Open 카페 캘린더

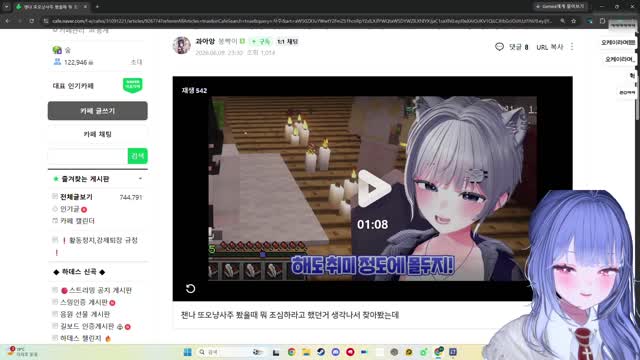[78, 221]
